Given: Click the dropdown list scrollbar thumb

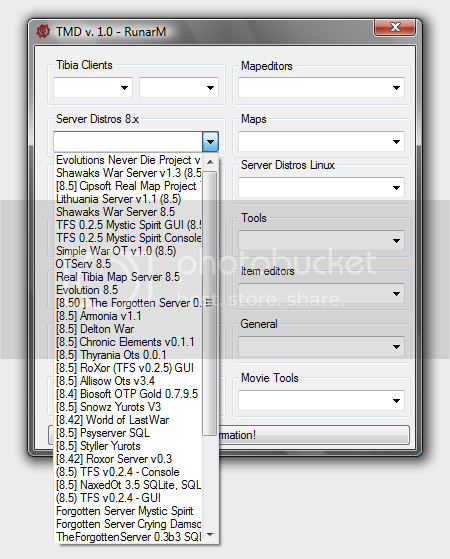Looking at the screenshot, I should (x=210, y=303).
